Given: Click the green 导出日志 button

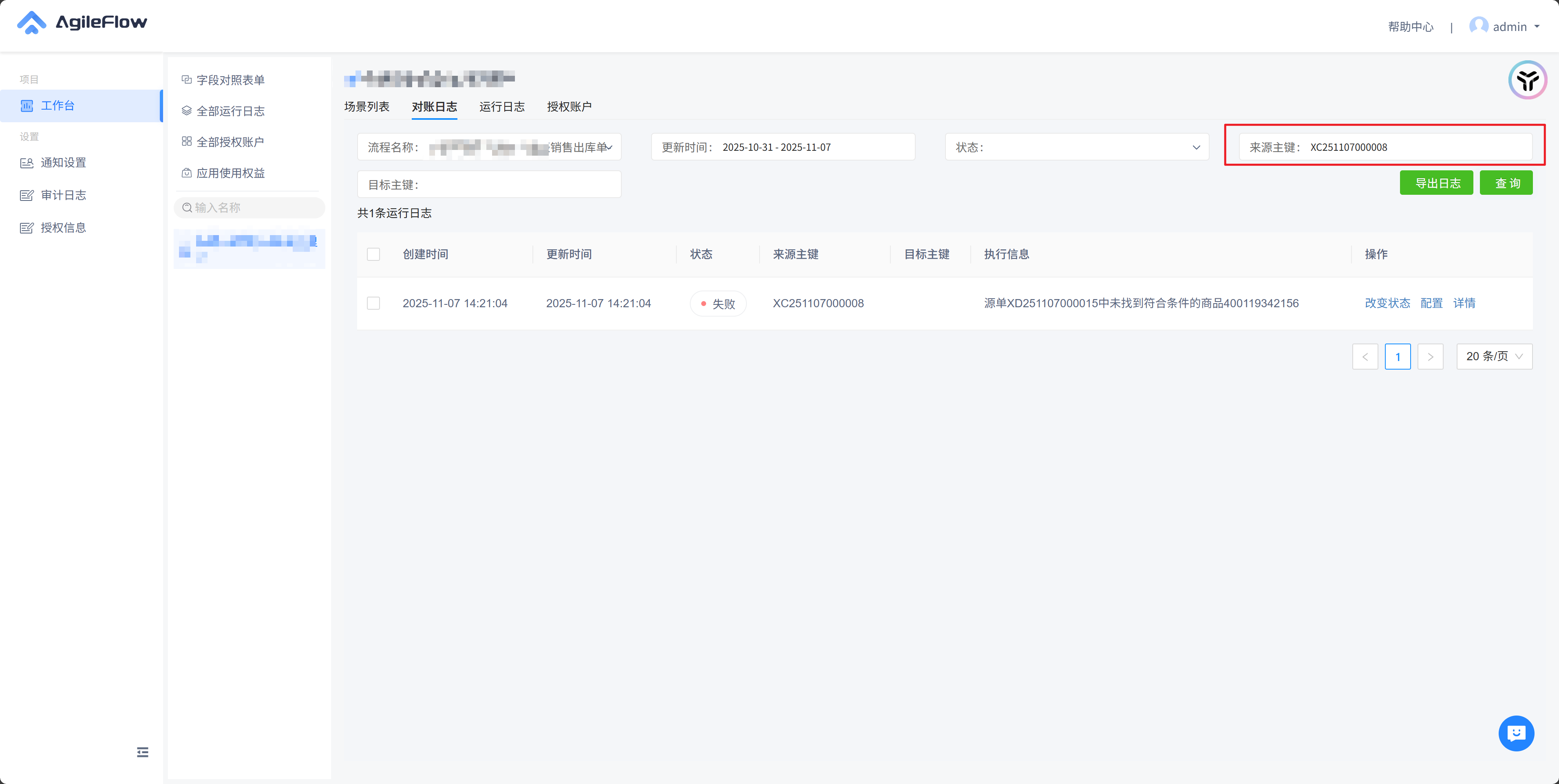Looking at the screenshot, I should click(1436, 183).
